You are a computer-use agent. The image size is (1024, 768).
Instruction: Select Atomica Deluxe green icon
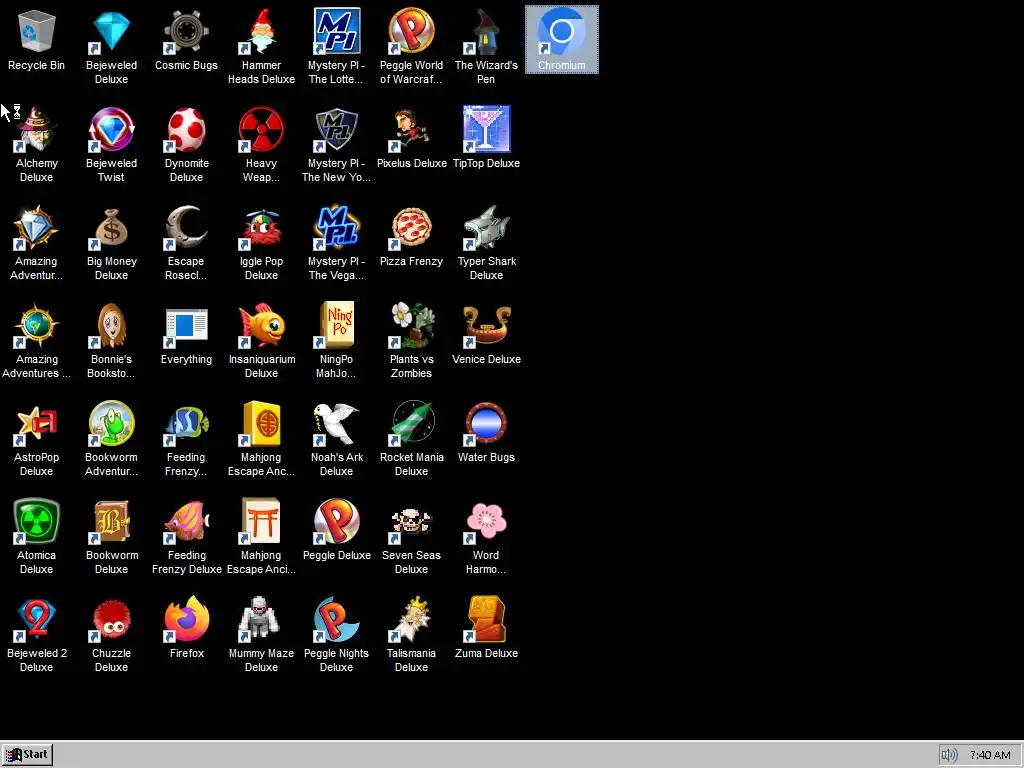(37, 521)
